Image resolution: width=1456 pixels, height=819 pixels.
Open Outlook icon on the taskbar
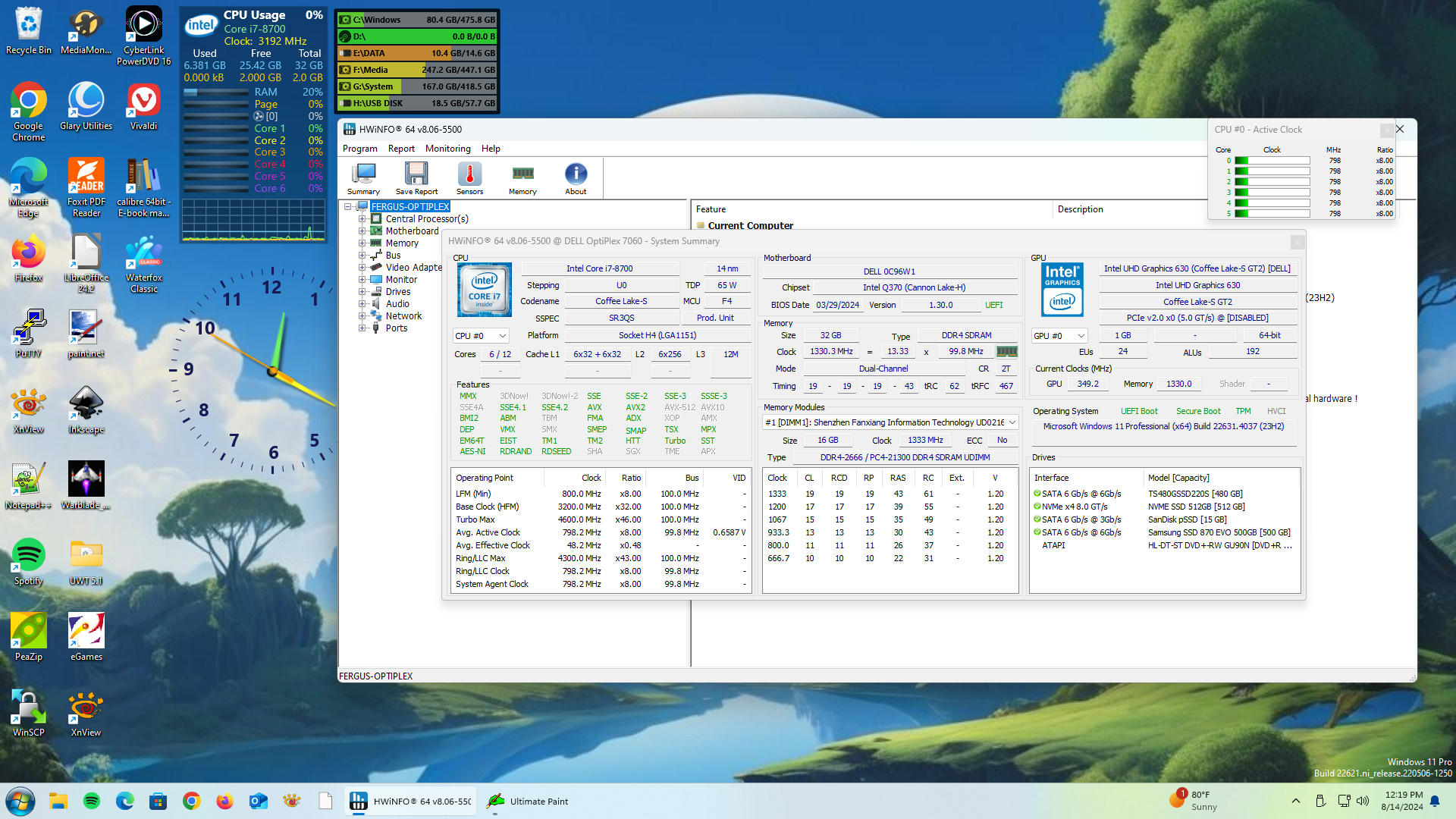coord(258,801)
